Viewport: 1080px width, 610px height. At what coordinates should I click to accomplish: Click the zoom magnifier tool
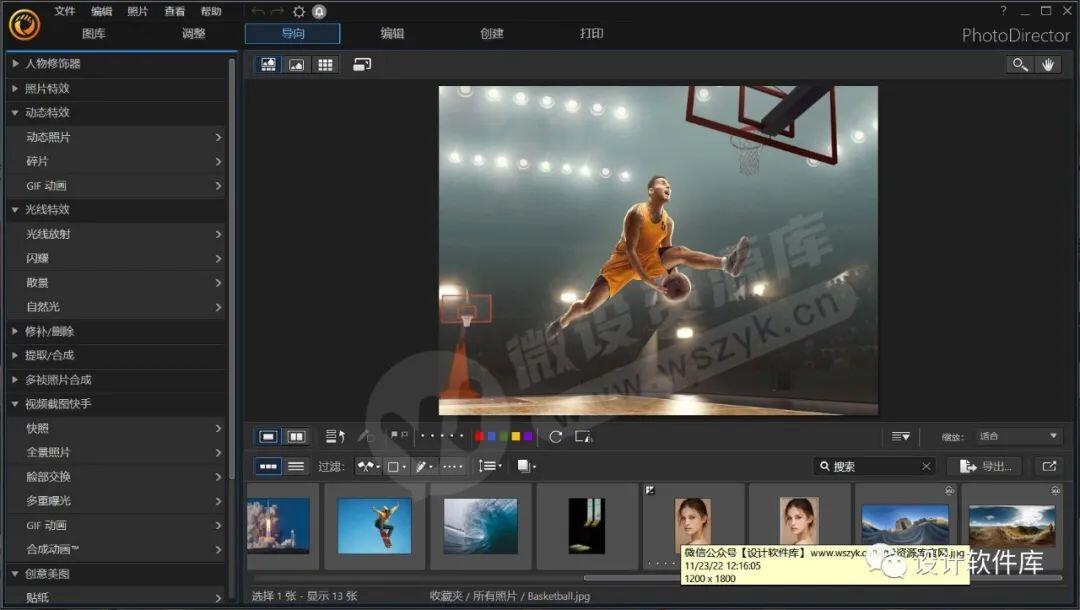click(1019, 64)
